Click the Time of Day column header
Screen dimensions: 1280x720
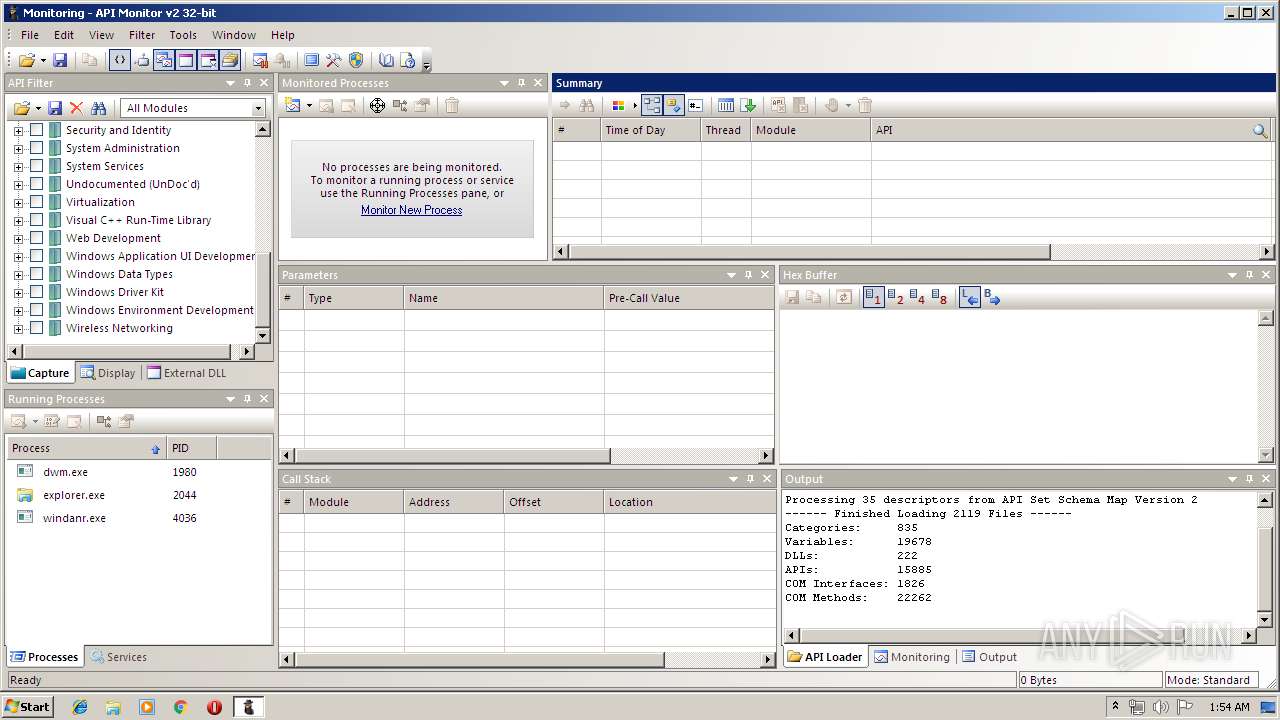click(651, 130)
